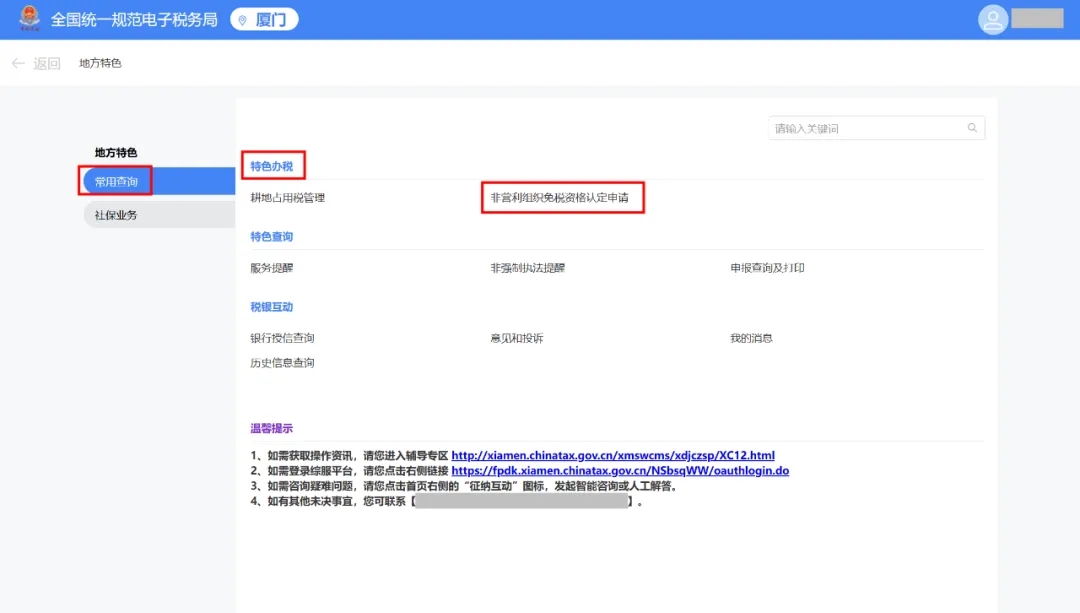
Task: Click the 返回 back link
Action: point(47,63)
